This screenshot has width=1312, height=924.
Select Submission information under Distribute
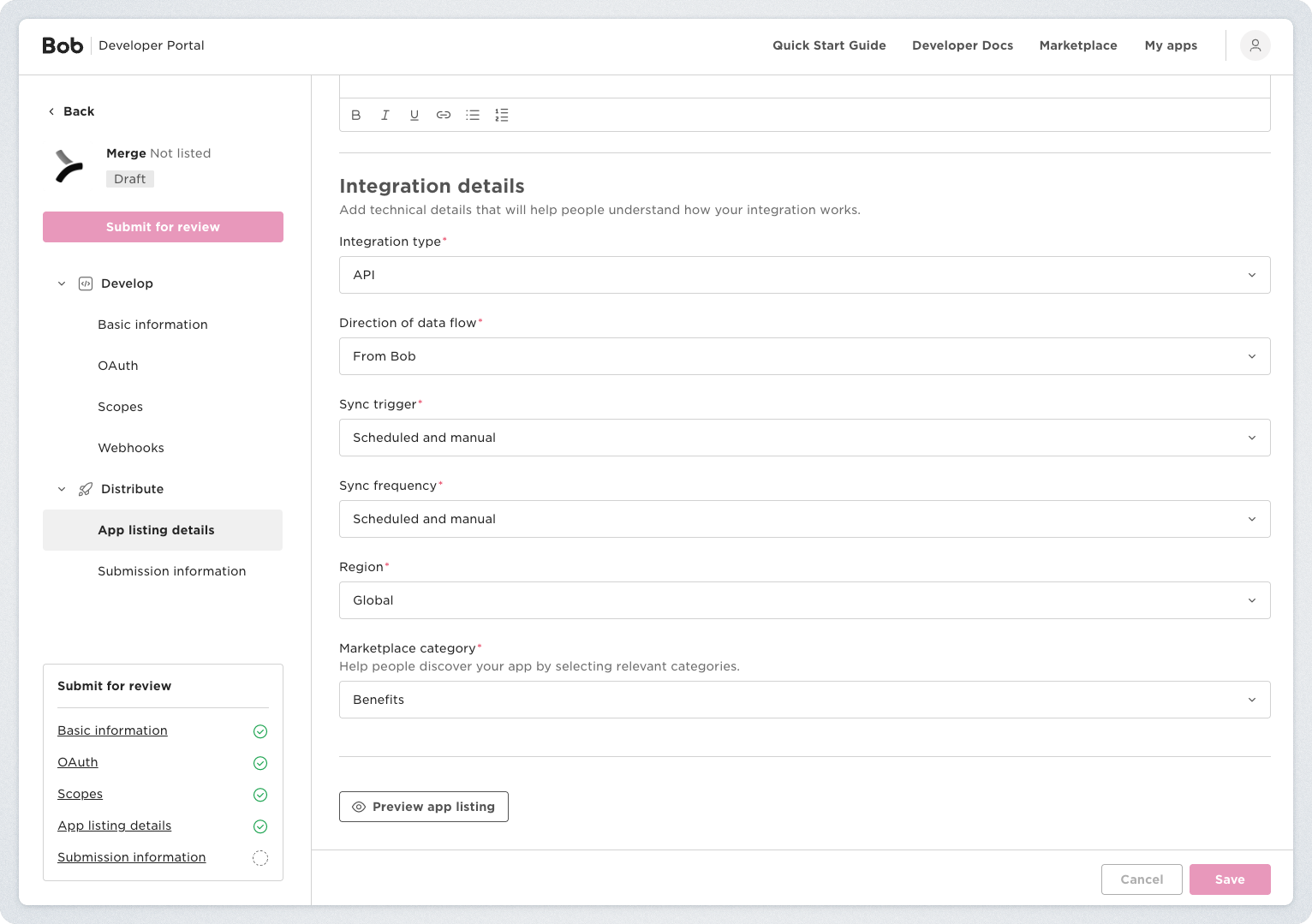(x=163, y=571)
